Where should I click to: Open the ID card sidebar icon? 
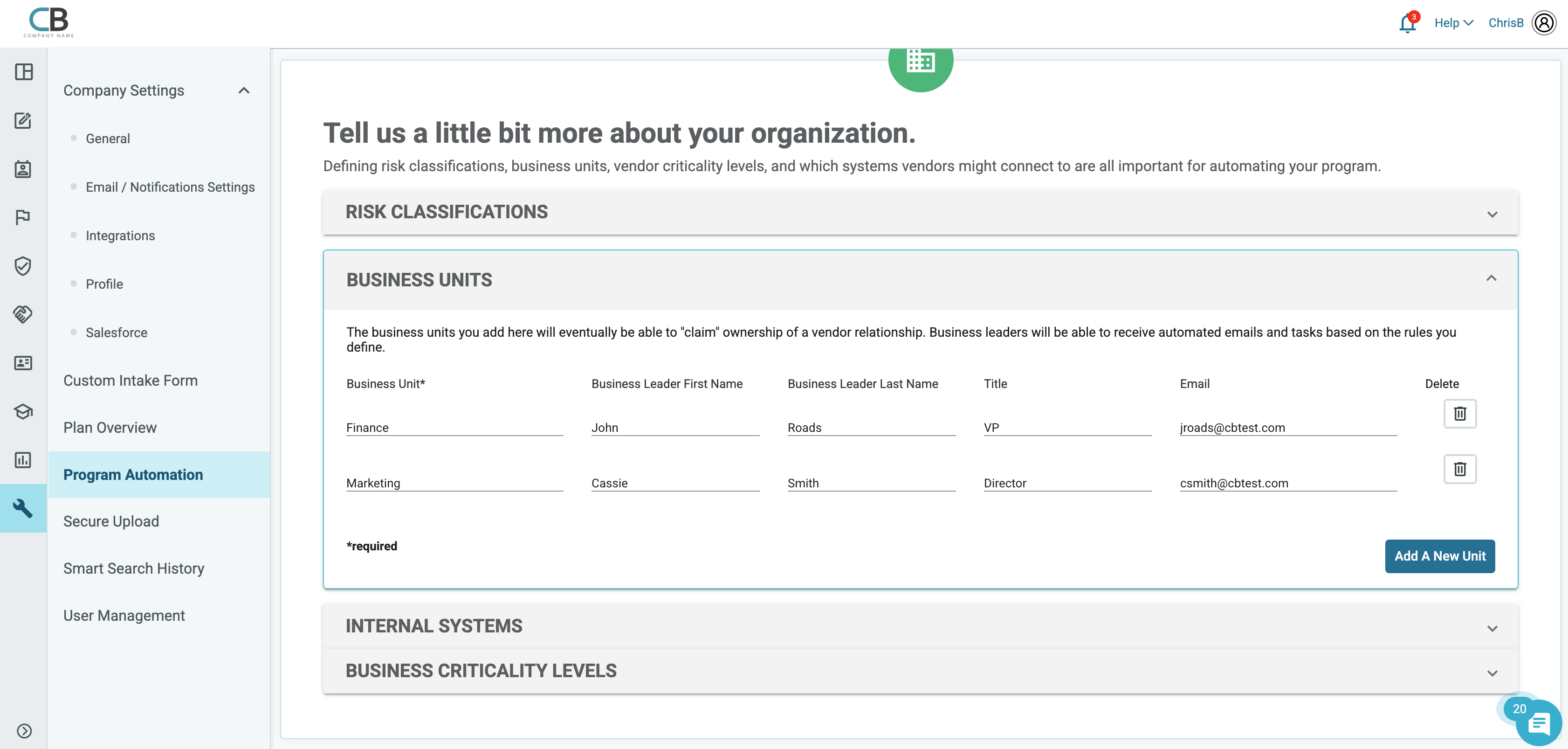(x=23, y=363)
